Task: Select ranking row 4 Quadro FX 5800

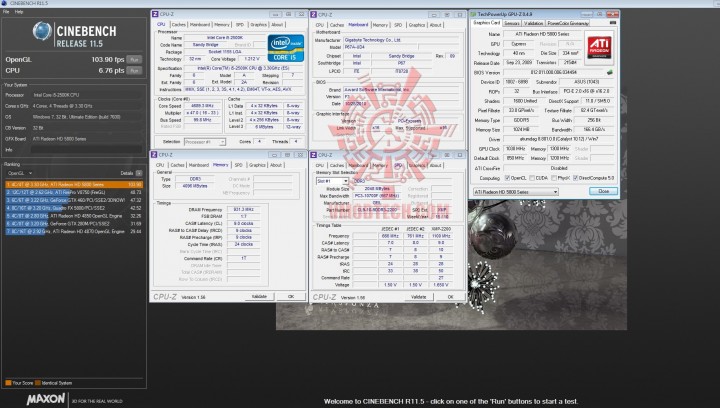Action: click(x=74, y=208)
